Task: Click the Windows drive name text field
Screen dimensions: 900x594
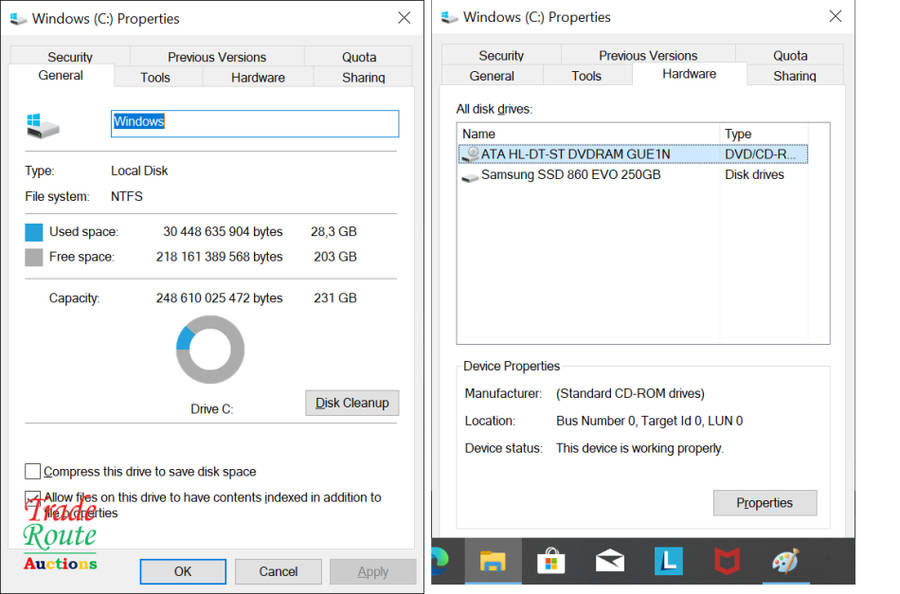Action: coord(254,123)
